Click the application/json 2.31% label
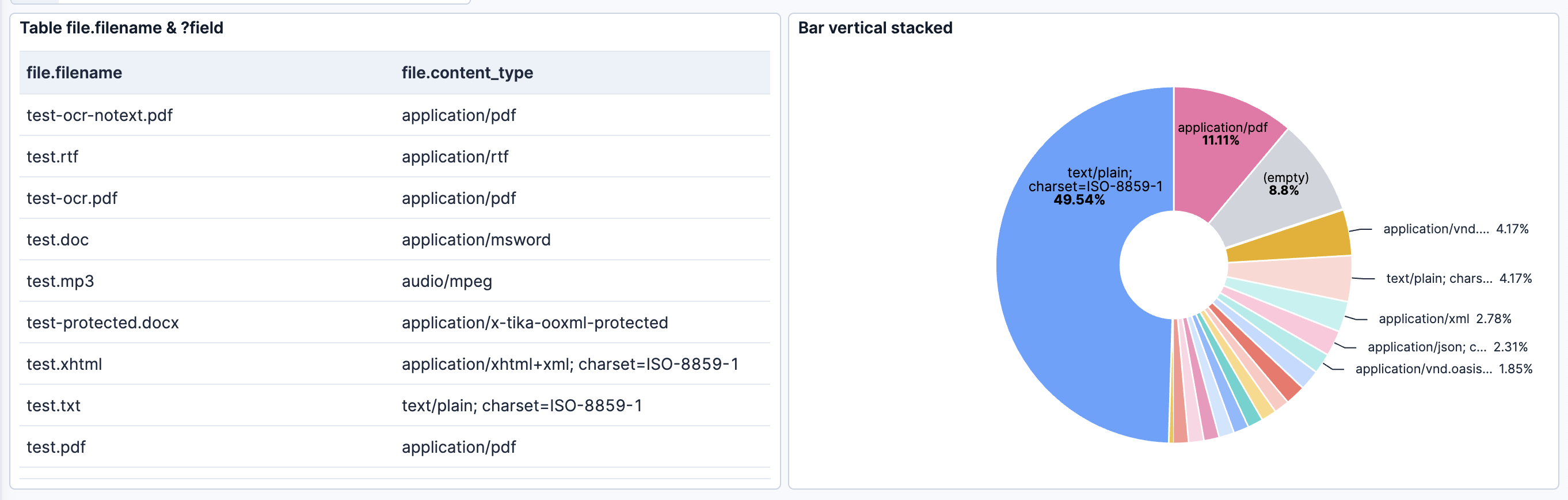The image size is (1568, 500). tap(1448, 347)
